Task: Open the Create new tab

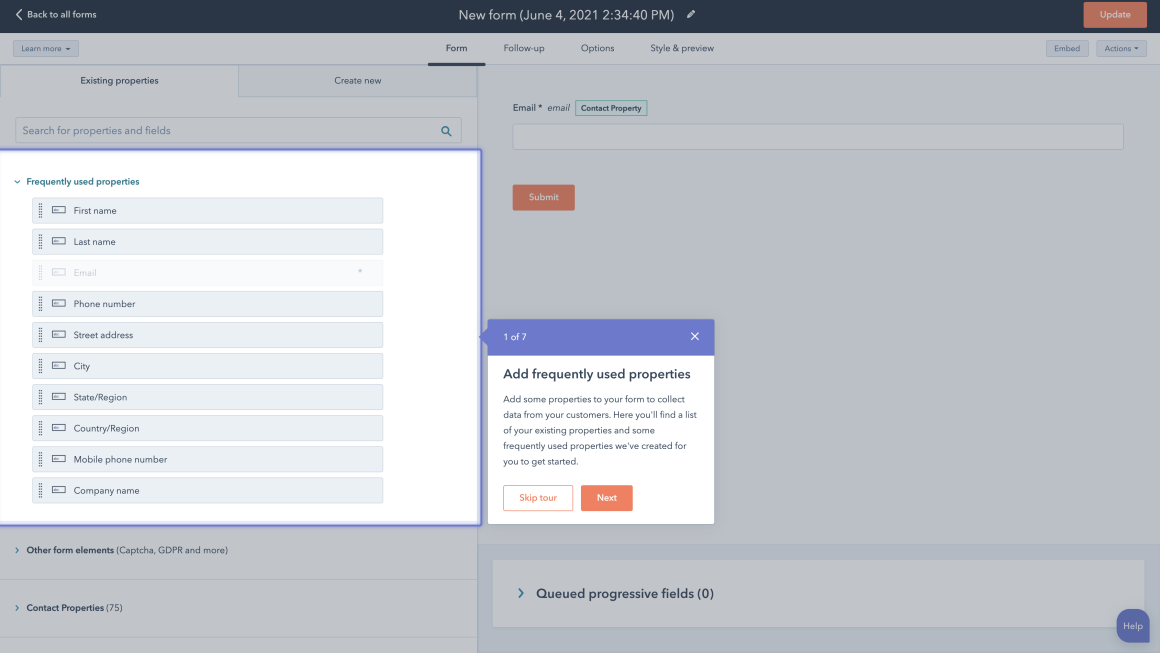Action: click(x=356, y=80)
